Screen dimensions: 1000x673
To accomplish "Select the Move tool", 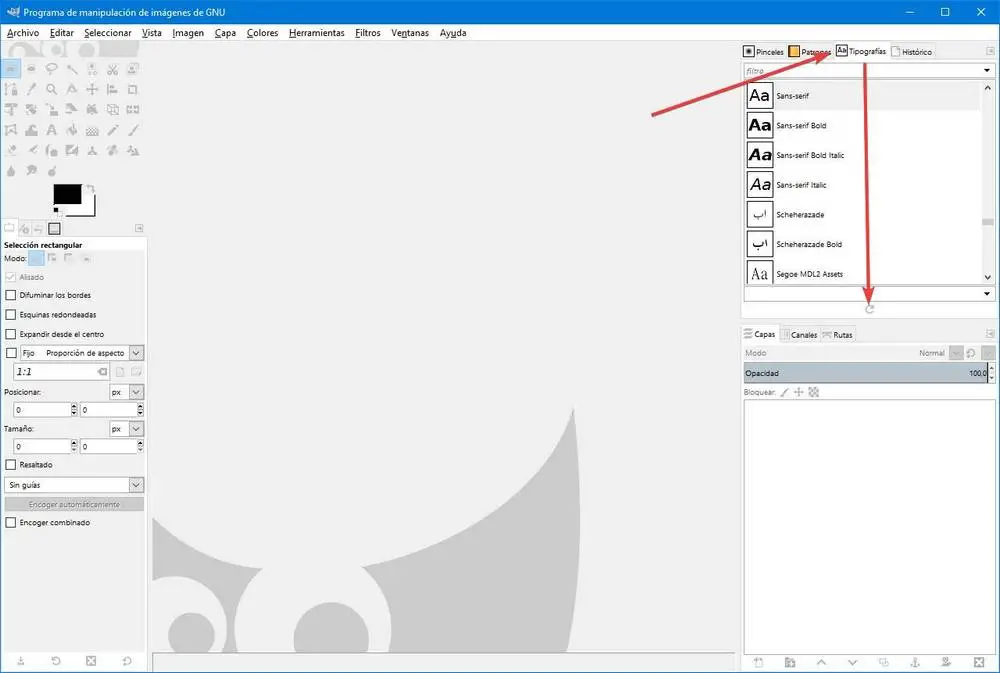I will pyautogui.click(x=92, y=89).
